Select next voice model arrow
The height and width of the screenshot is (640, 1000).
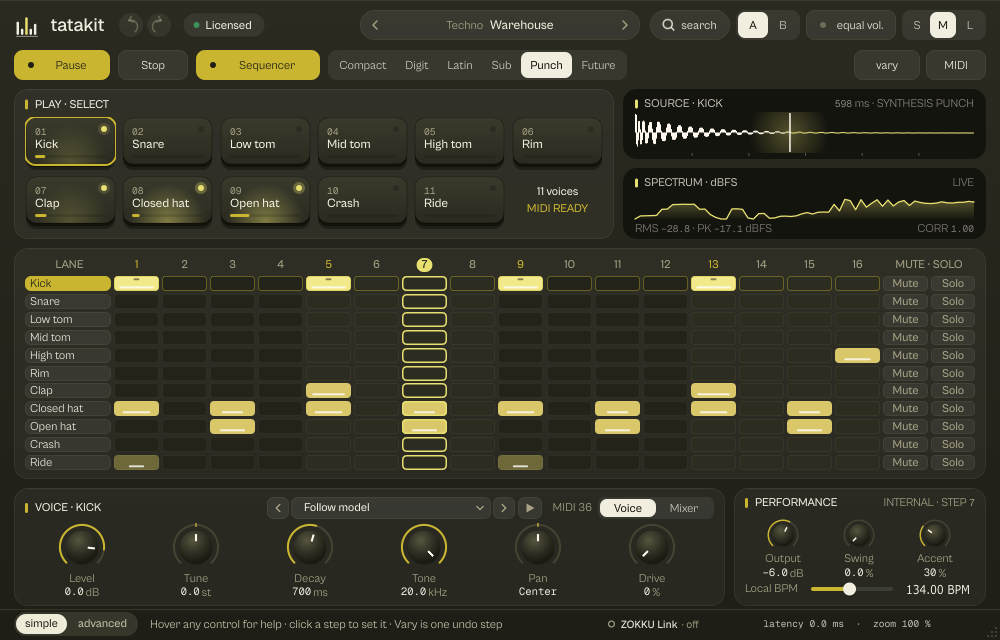coord(504,508)
